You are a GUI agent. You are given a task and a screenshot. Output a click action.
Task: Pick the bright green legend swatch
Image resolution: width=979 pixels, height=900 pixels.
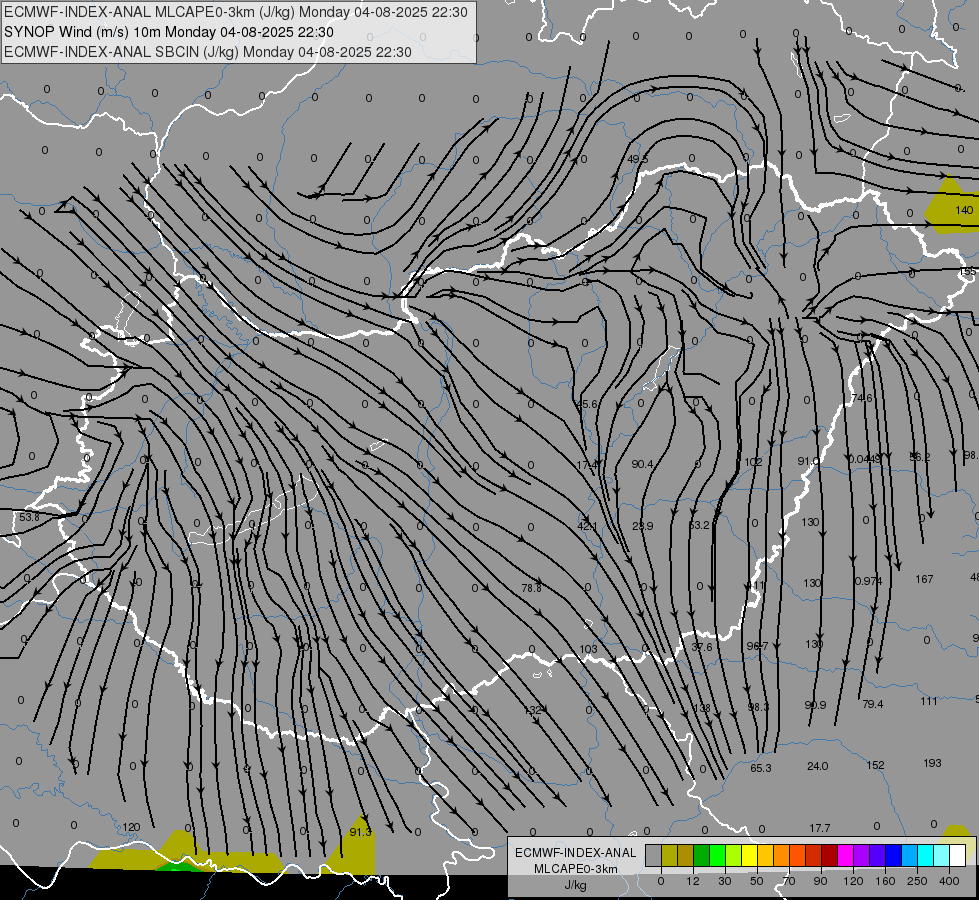pyautogui.click(x=718, y=856)
